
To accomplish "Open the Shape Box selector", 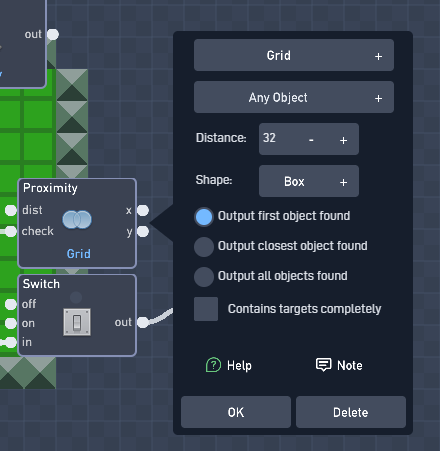I will [309, 181].
